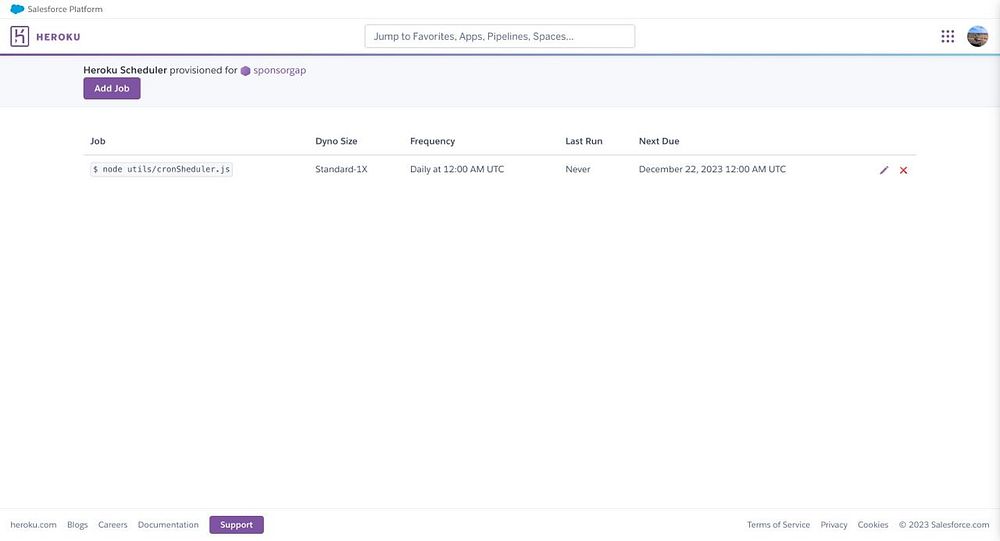This screenshot has height=541, width=1000.
Task: Open the Blogs footer link
Action: tap(77, 524)
